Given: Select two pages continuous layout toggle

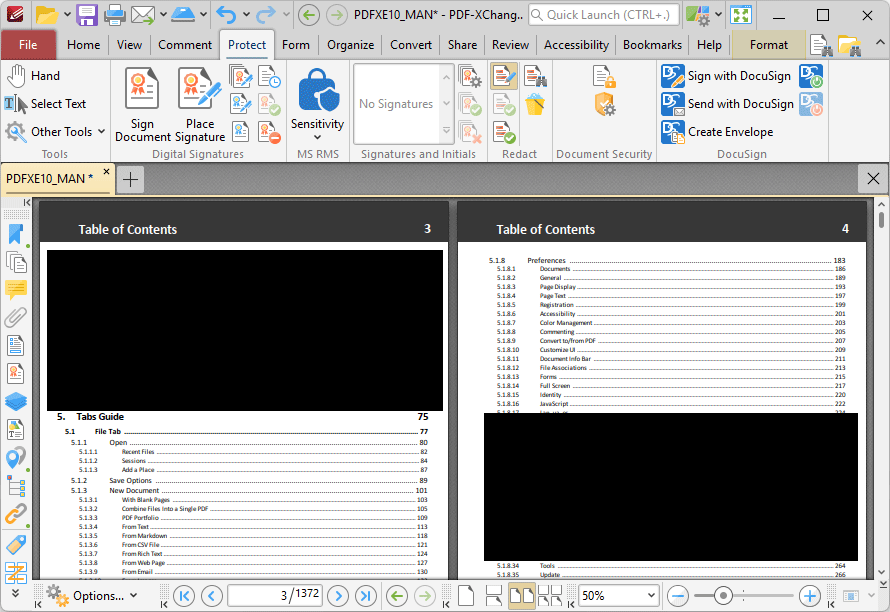Looking at the screenshot, I should coord(549,596).
